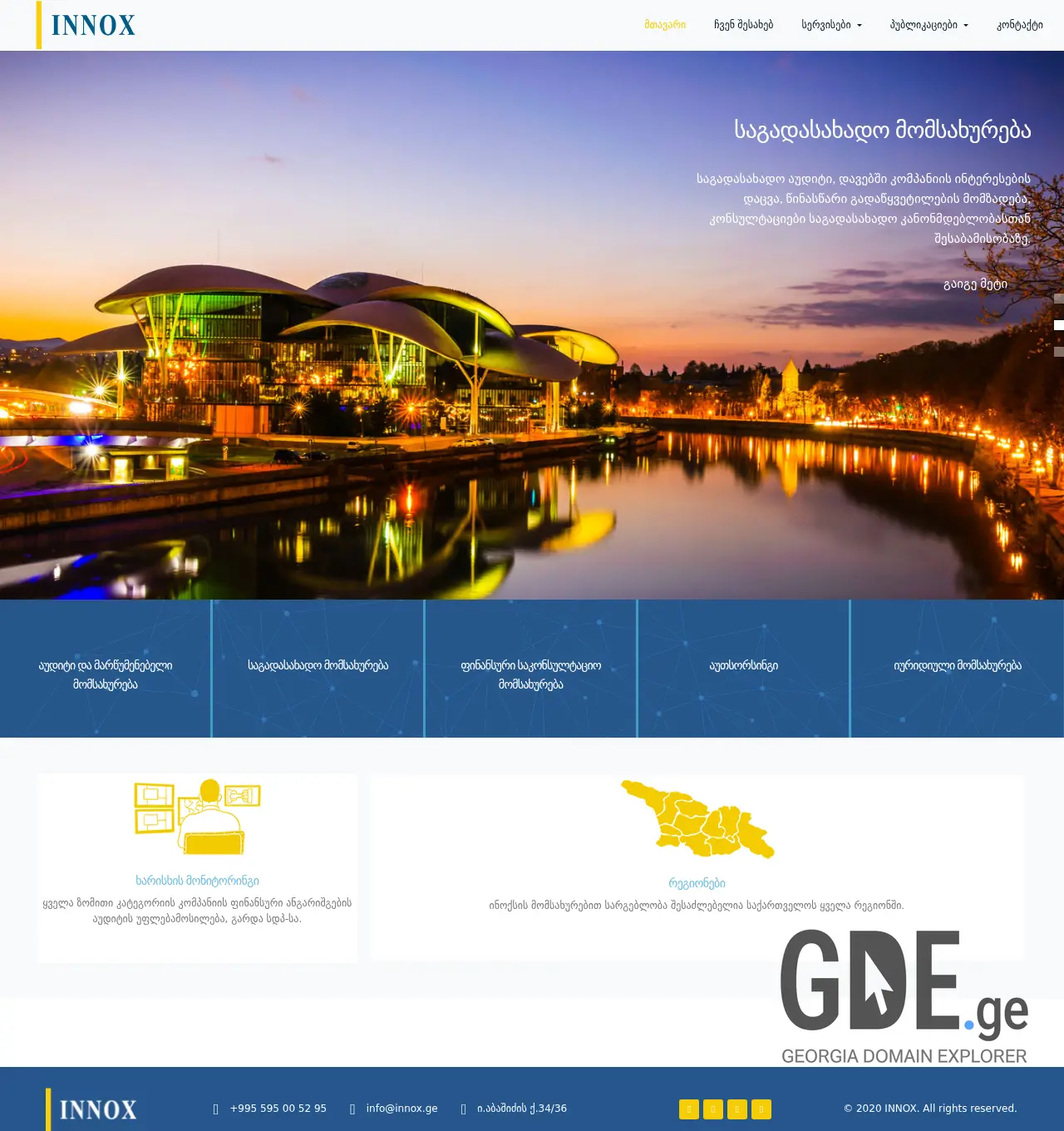
Task: Click the monitoring screens illustration icon
Action: tap(197, 817)
